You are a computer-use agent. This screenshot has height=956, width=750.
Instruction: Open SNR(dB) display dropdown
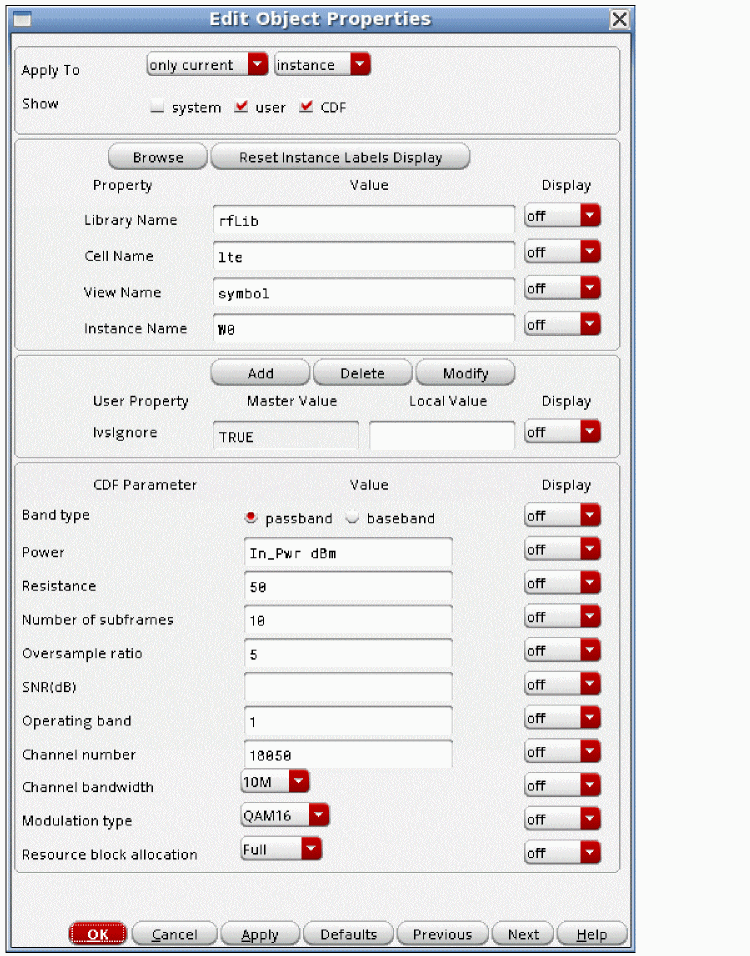[x=562, y=685]
